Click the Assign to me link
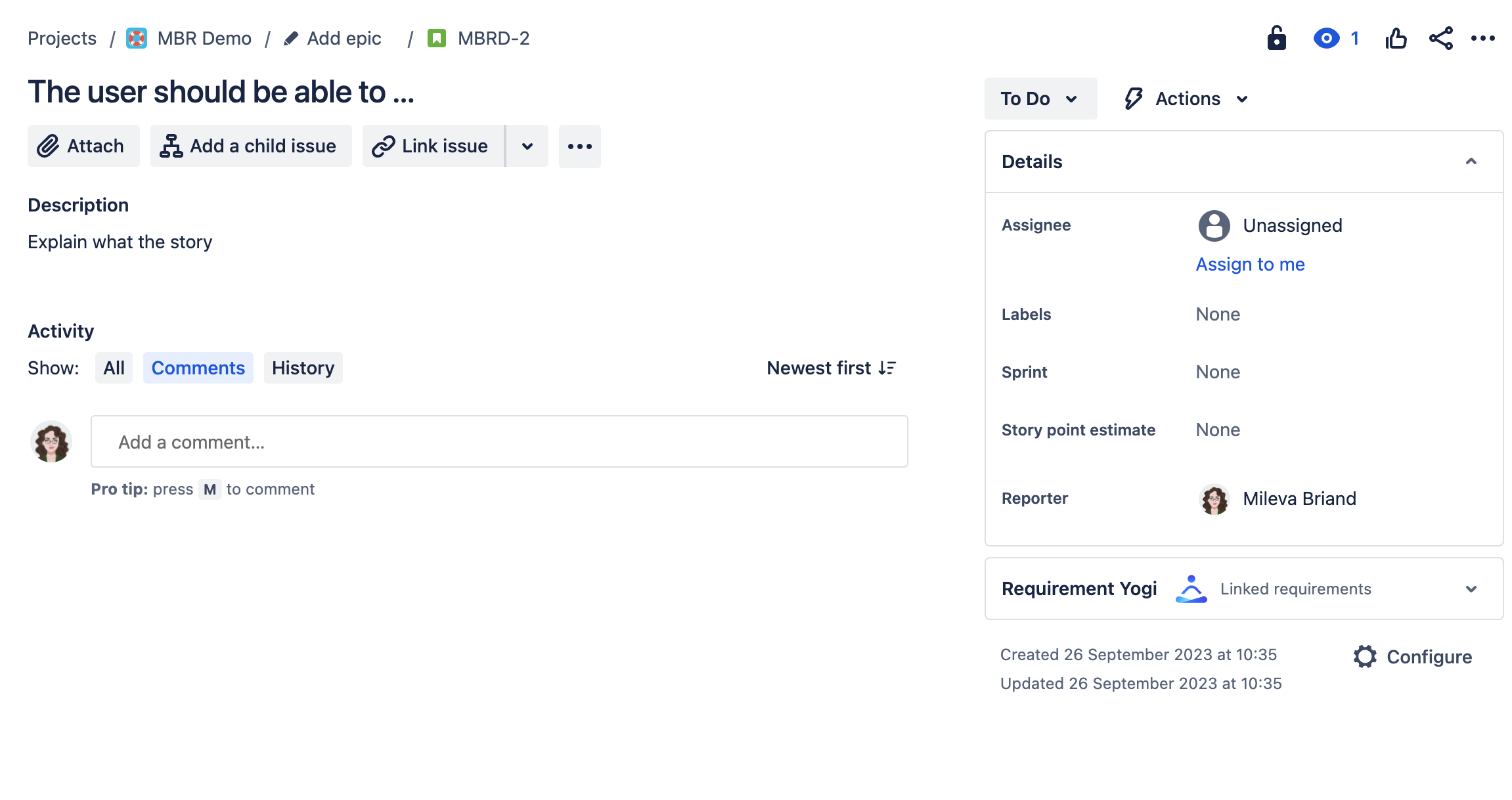This screenshot has width=1512, height=800. [1249, 264]
